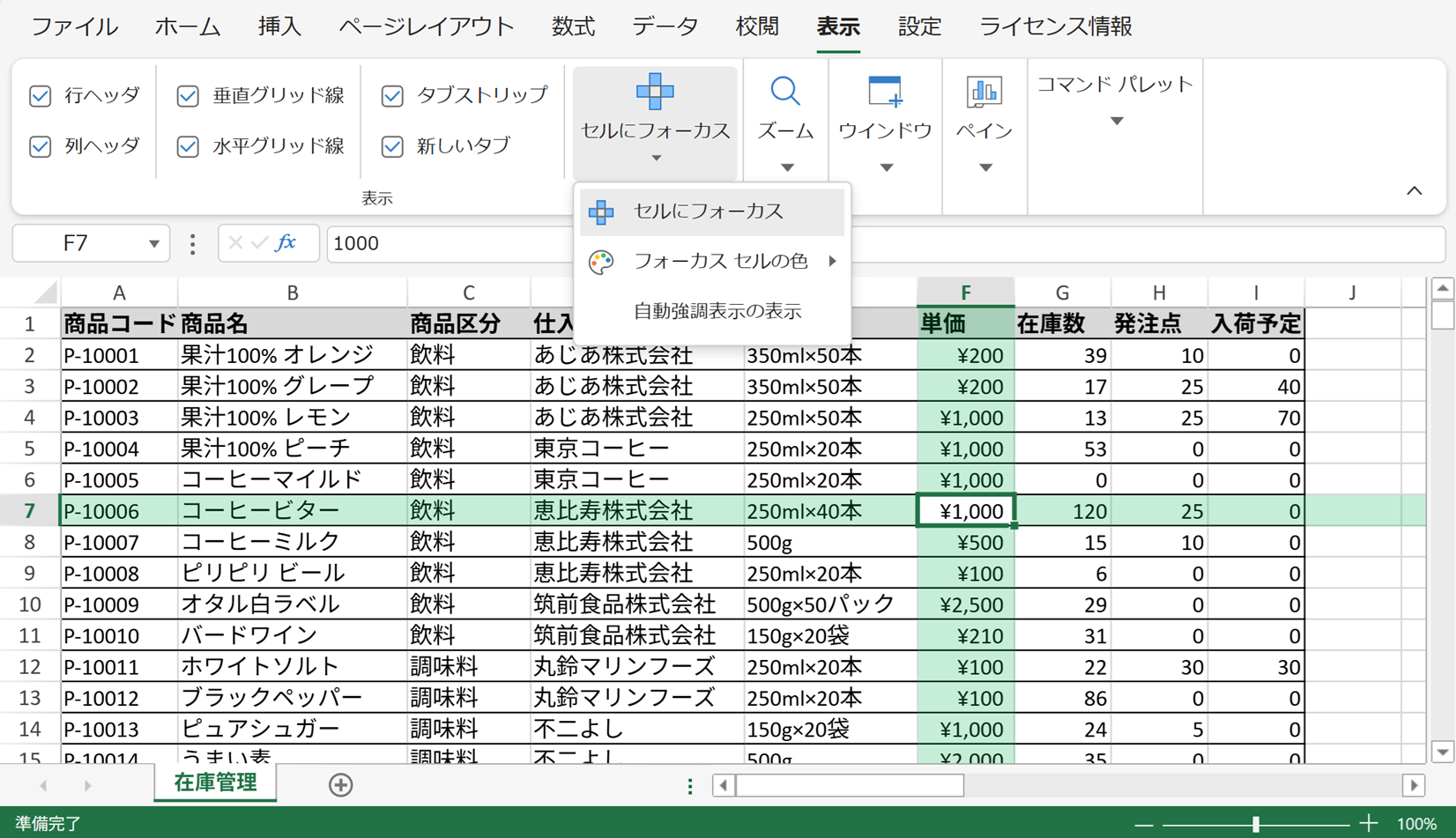1456x838 pixels.
Task: Select the セルにフォーカス menu entry
Action: pyautogui.click(x=712, y=211)
